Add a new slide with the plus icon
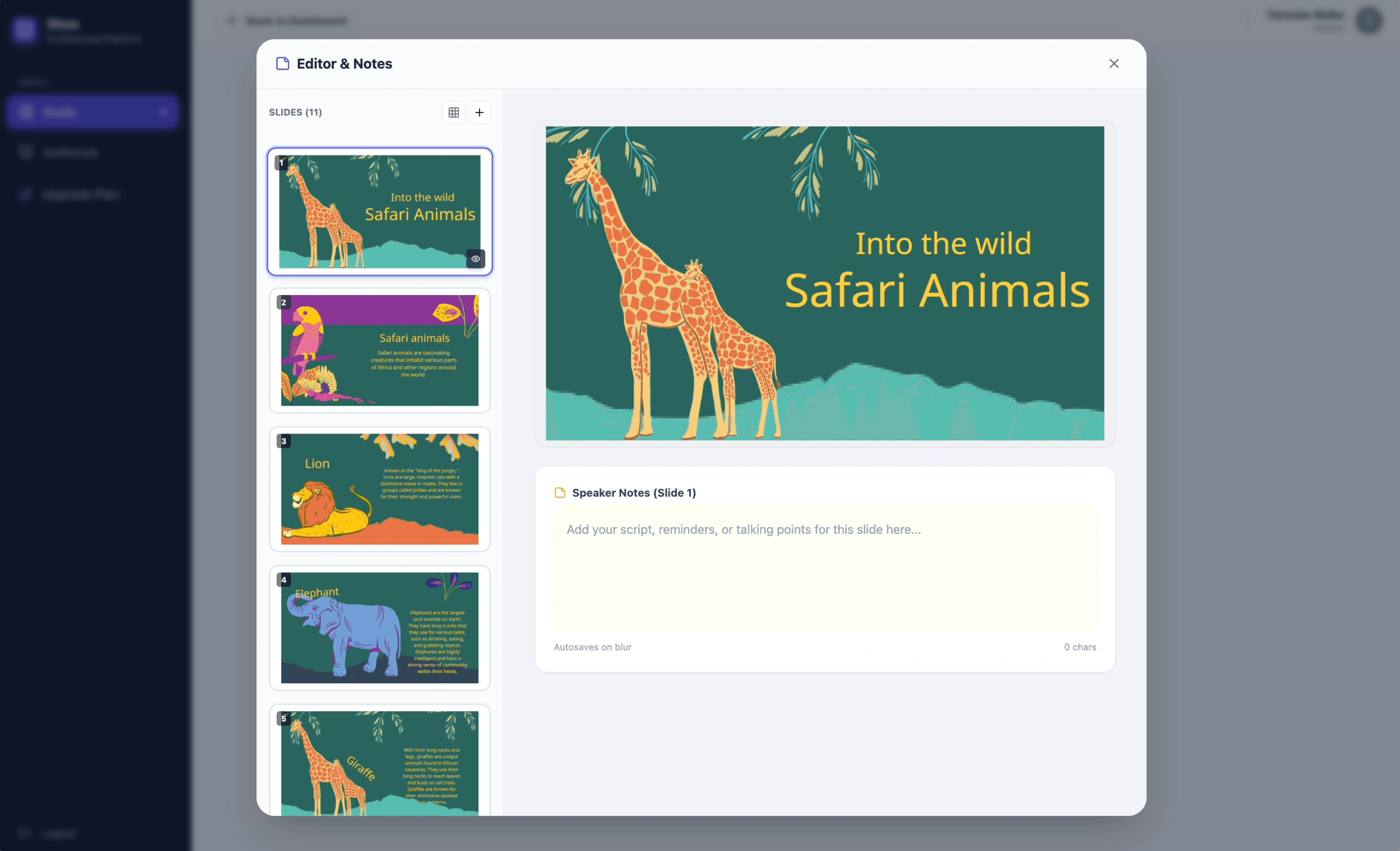Screen dimensions: 1400x851 (x=479, y=112)
